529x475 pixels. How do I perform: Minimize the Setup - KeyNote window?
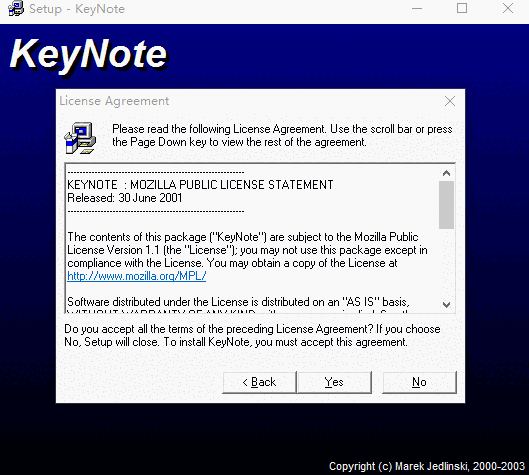417,8
